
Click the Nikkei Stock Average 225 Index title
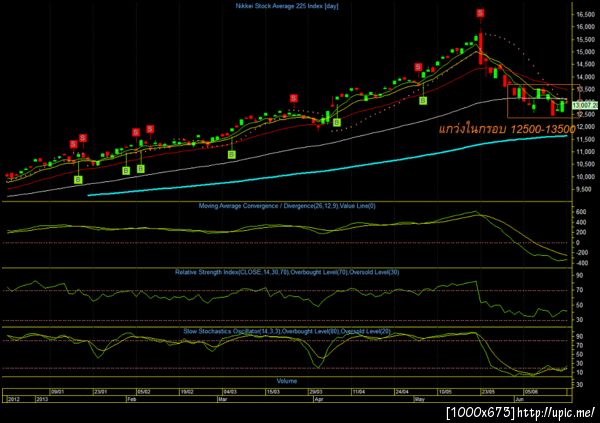coord(287,6)
